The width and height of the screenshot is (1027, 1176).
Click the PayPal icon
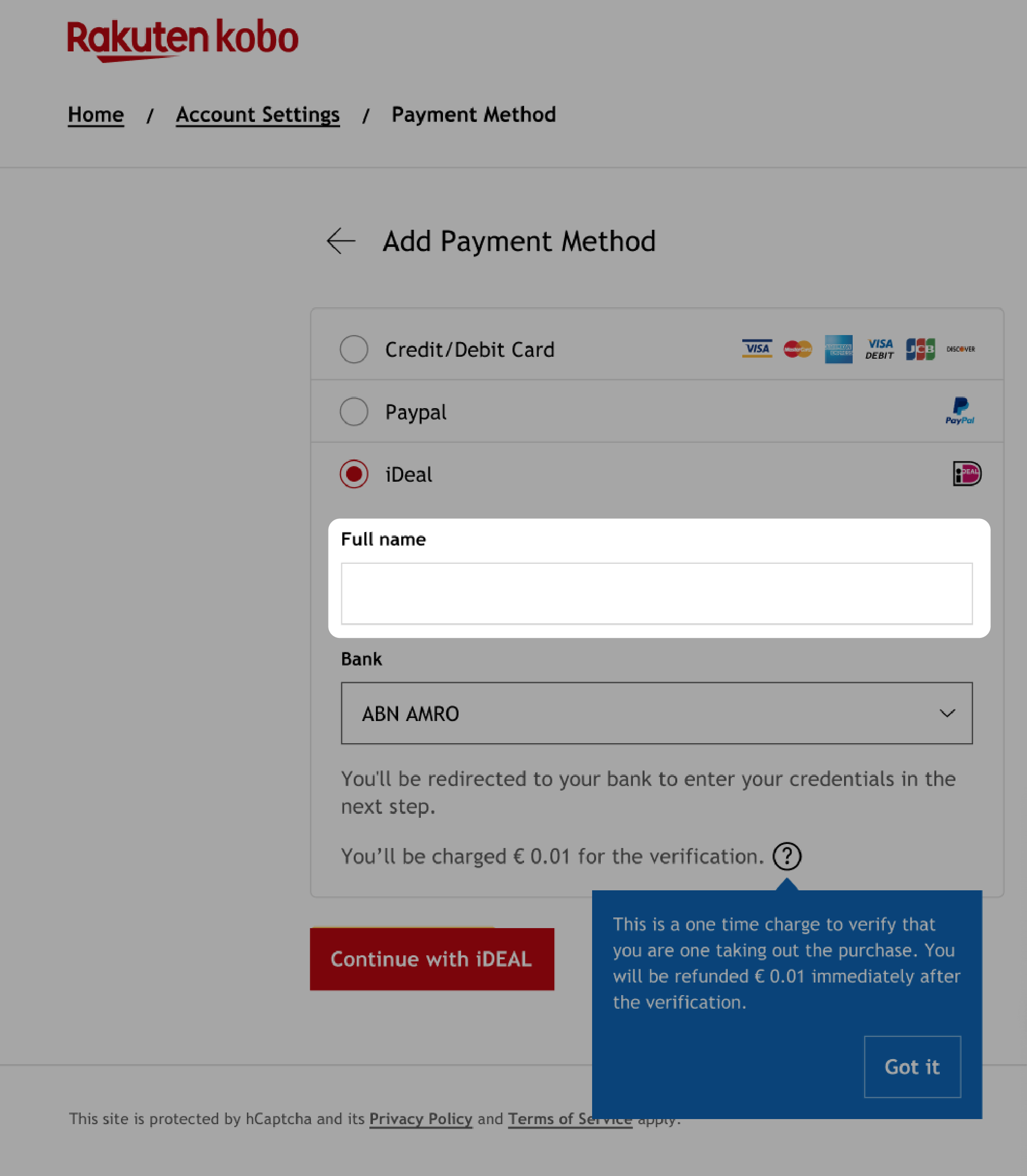[960, 410]
